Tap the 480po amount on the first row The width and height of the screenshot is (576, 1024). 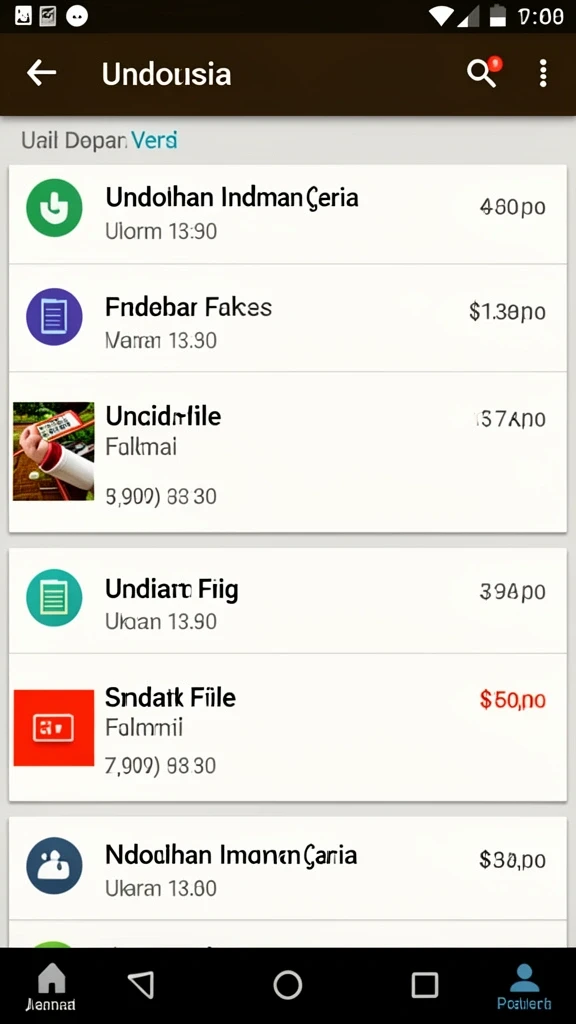(x=513, y=207)
